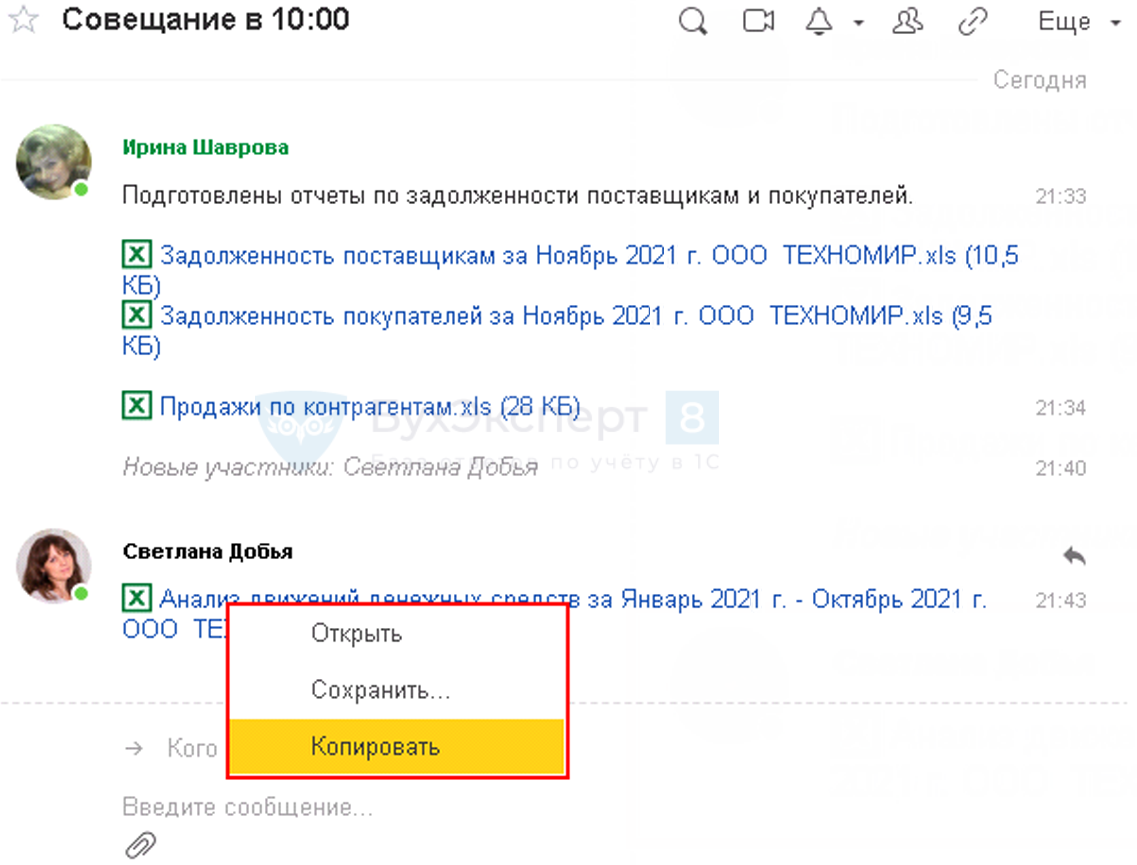Image resolution: width=1137 pixels, height=865 pixels.
Task: Attach a file using the paperclip icon
Action: pyautogui.click(x=140, y=845)
